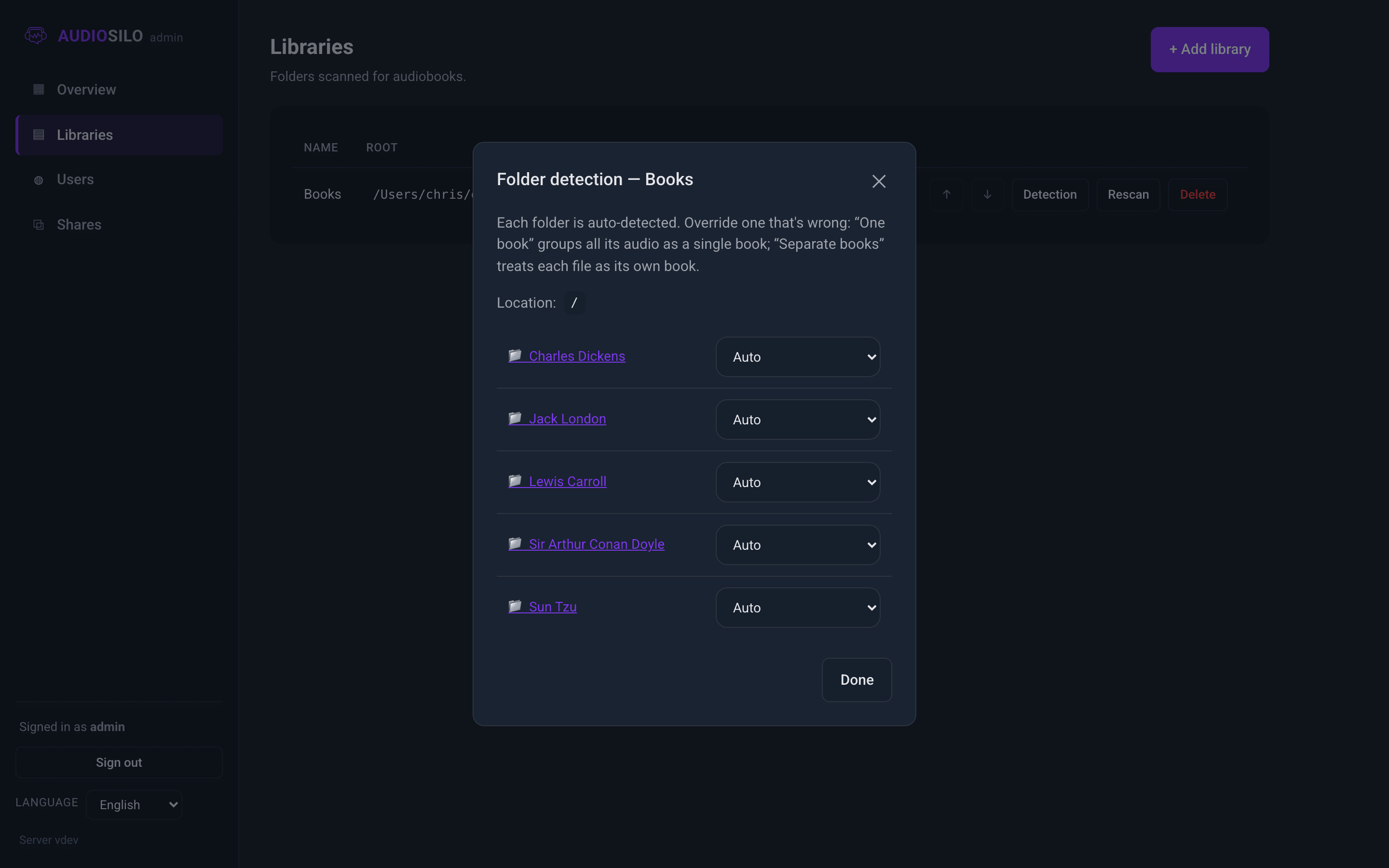Click the Sun Tzu folder icon
This screenshot has width=1389, height=868.
515,606
